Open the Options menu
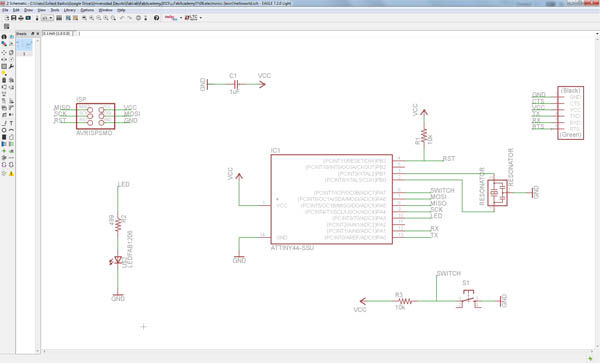The height and width of the screenshot is (363, 600). point(87,10)
